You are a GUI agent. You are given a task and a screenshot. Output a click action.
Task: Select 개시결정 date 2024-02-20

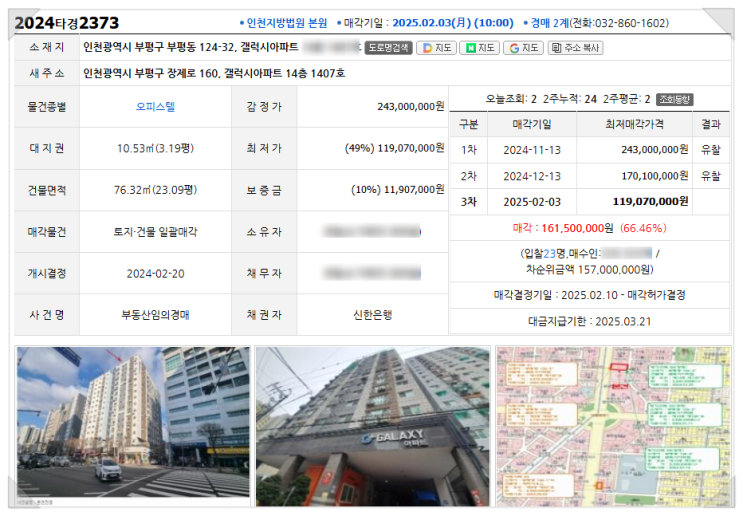pyautogui.click(x=155, y=273)
